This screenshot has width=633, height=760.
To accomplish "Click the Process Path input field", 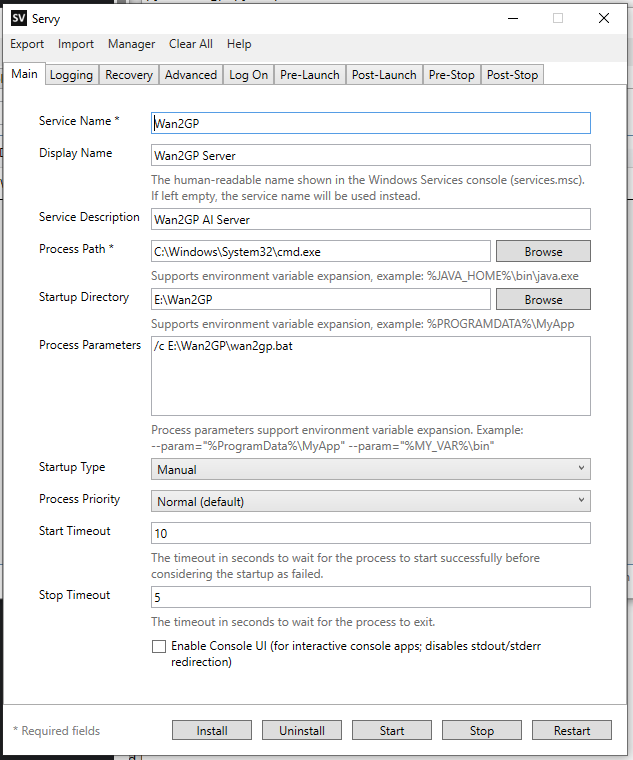I will pos(321,251).
